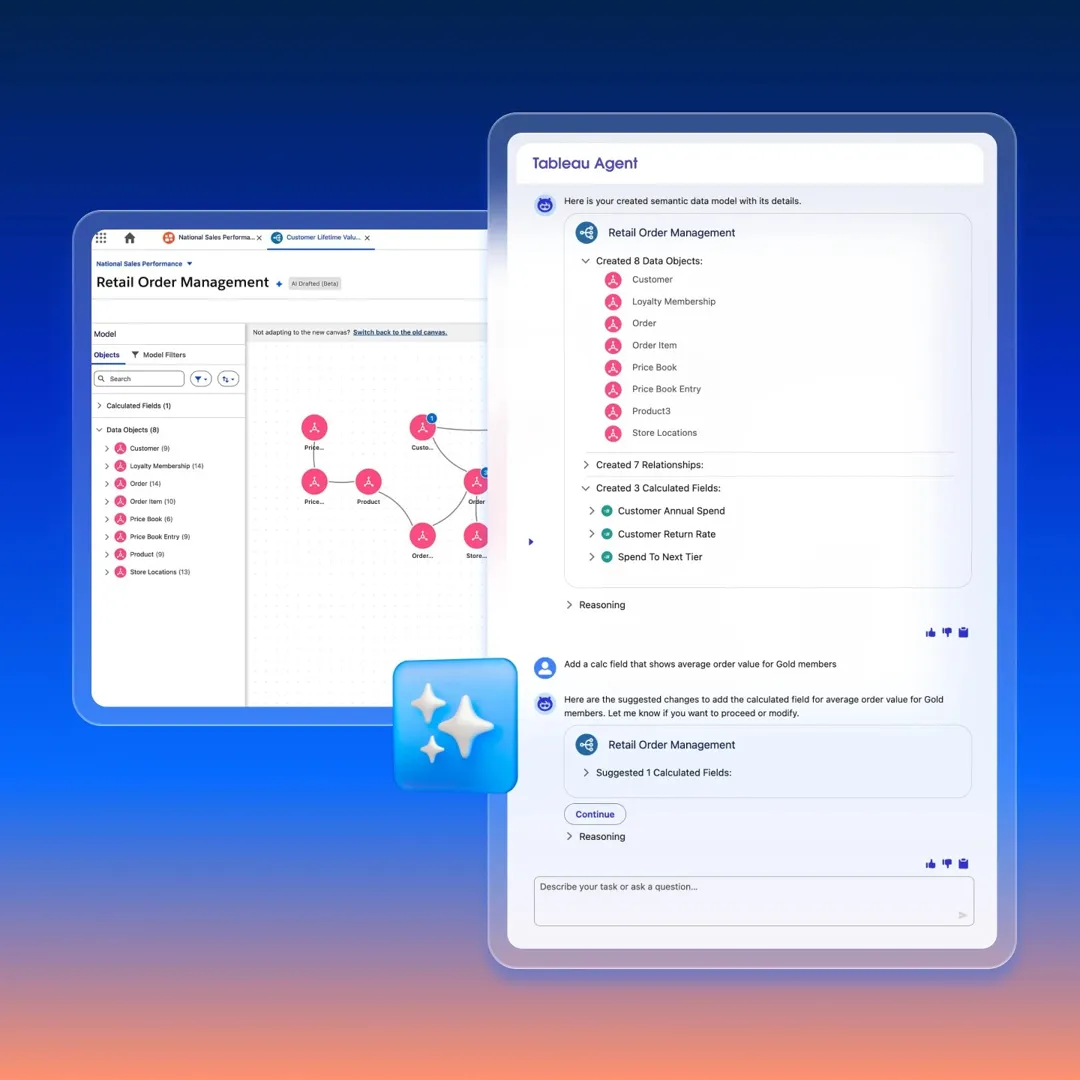Click Customer object in agent list
1080x1080 pixels.
(652, 280)
